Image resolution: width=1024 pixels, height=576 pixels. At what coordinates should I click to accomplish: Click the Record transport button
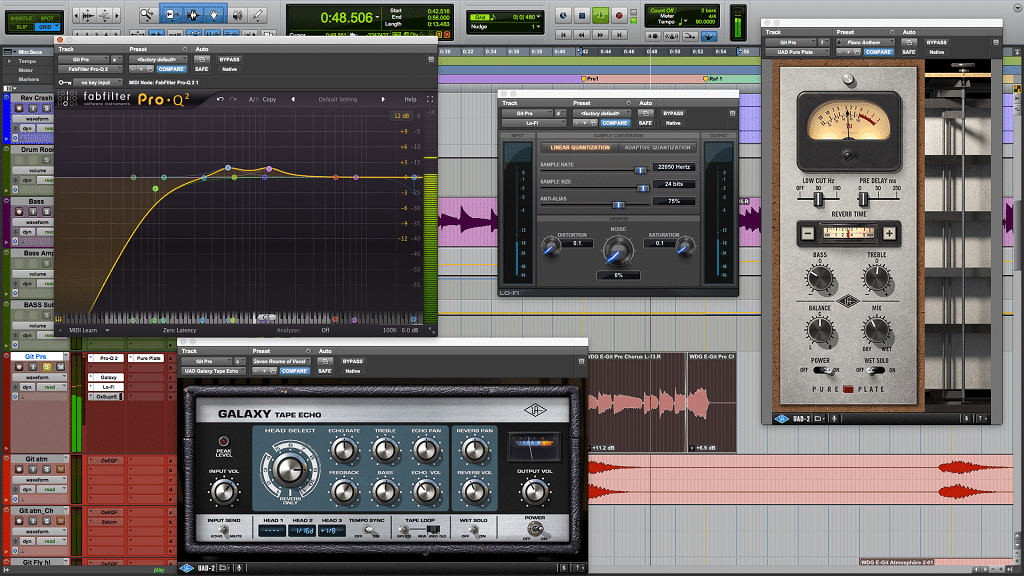(618, 16)
